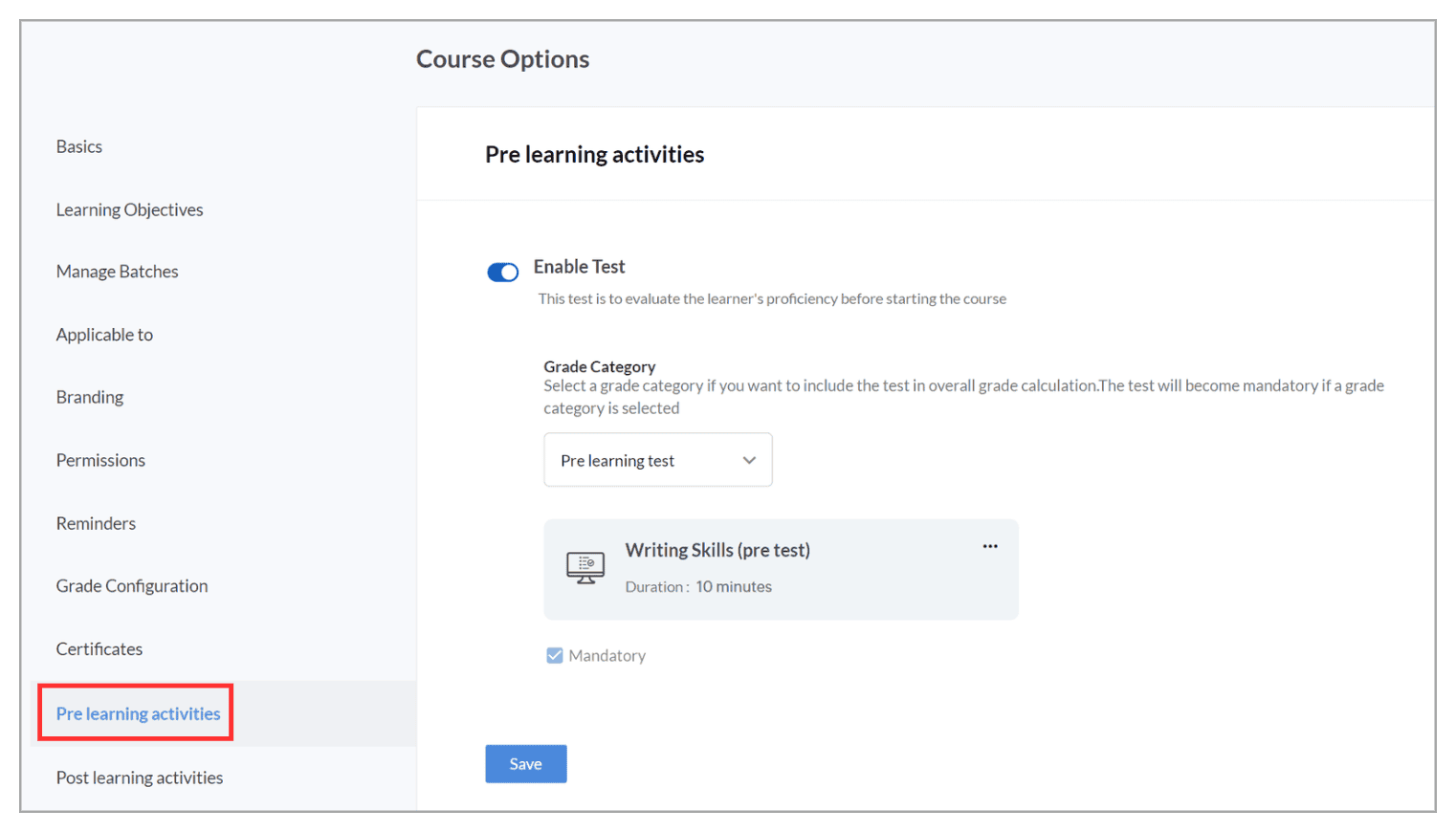This screenshot has width=1456, height=832.
Task: Open Learning Objectives settings
Action: (x=130, y=210)
